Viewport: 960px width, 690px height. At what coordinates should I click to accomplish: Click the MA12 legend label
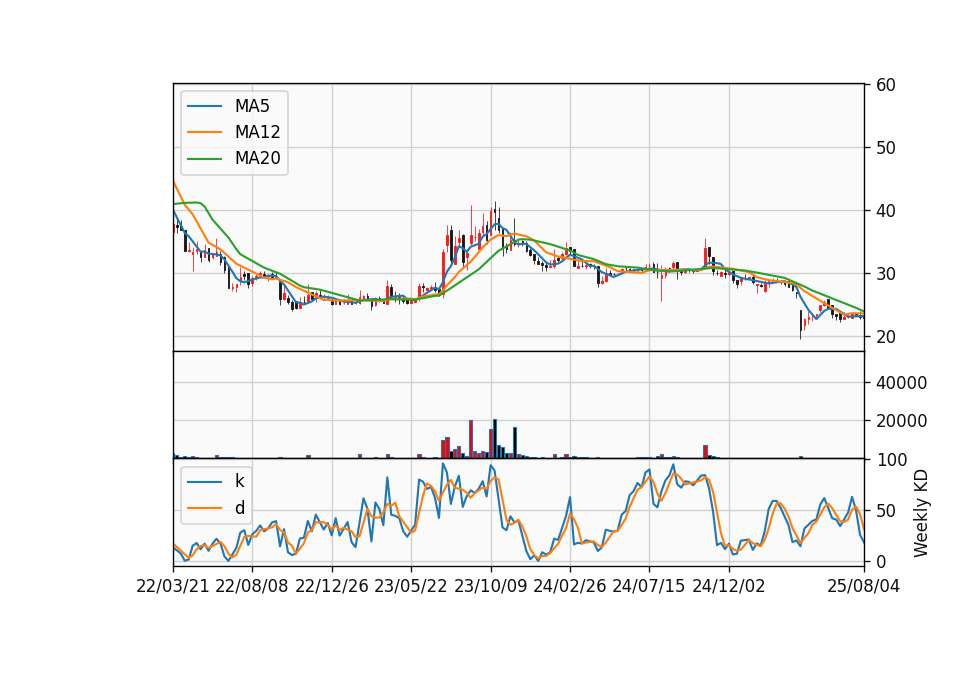point(257,132)
